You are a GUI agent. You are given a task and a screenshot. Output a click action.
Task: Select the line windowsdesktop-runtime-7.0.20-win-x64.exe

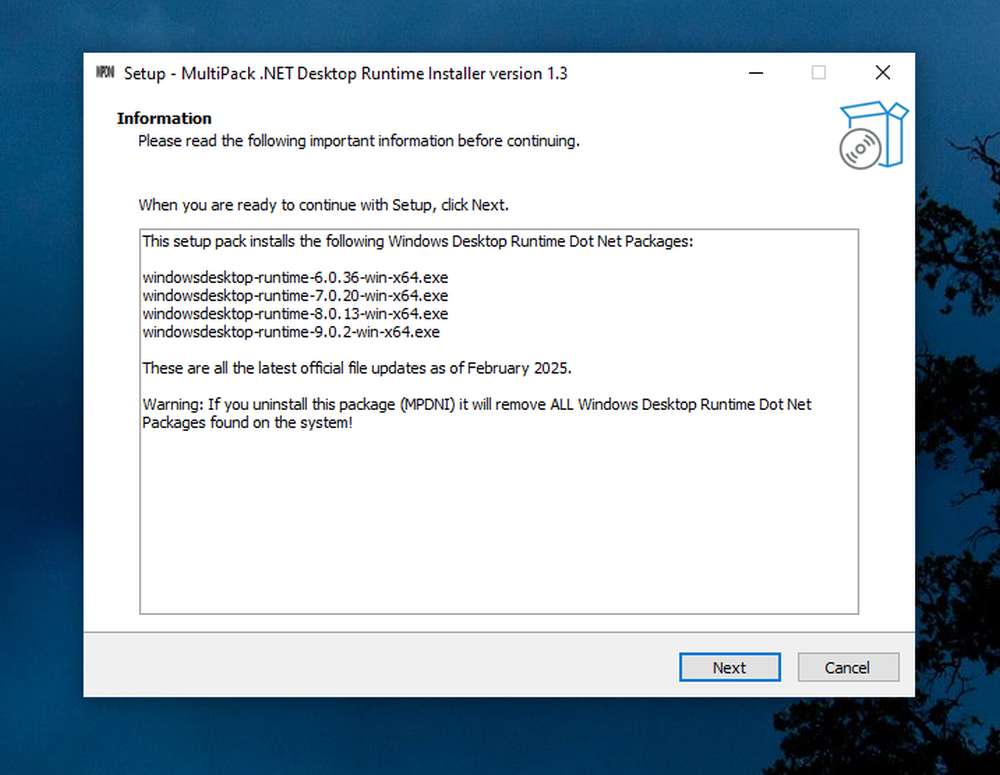(x=295, y=295)
